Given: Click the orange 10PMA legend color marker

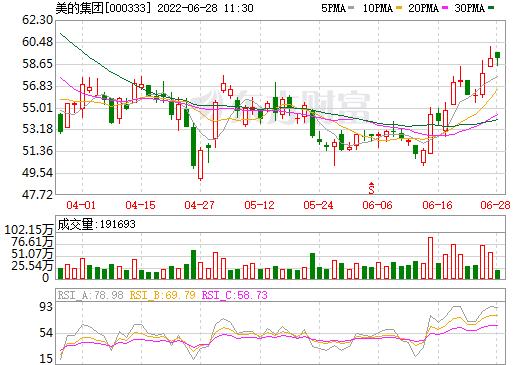Looking at the screenshot, I should pyautogui.click(x=398, y=8).
